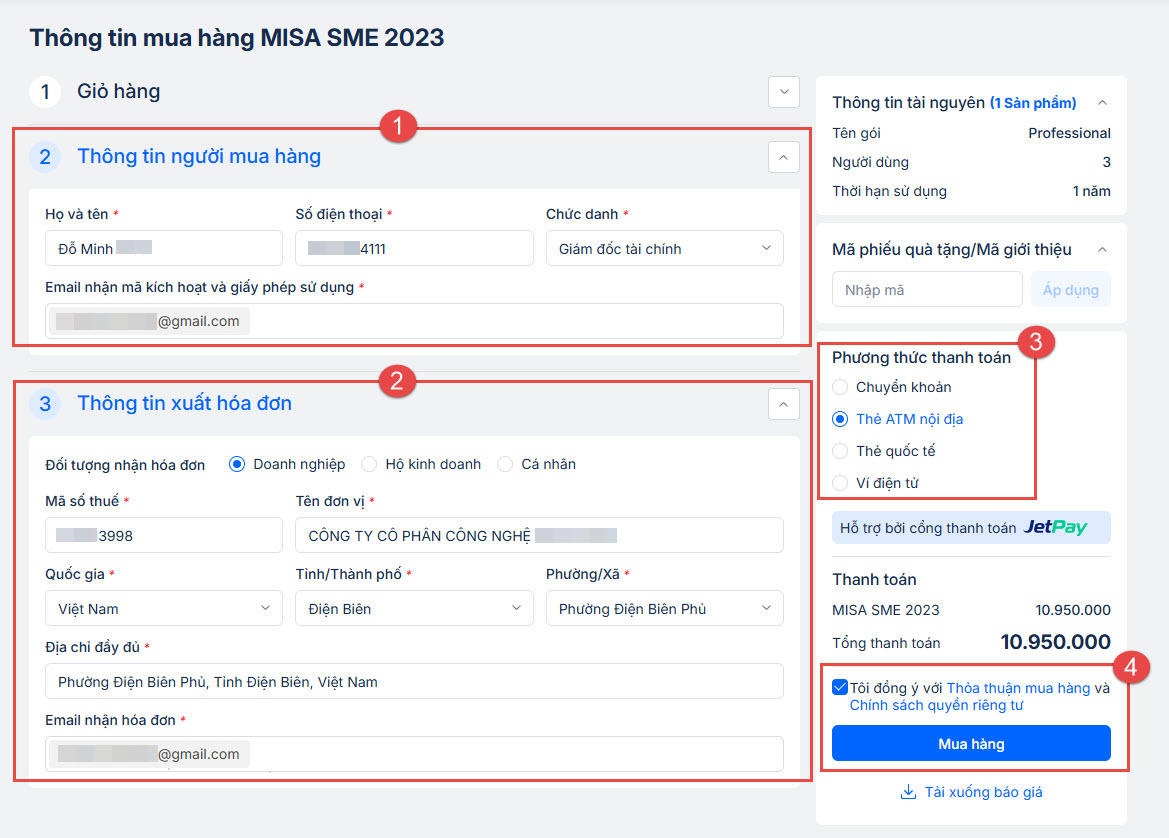Click the download icon beside Tải xuống báo giá
Viewport: 1169px width, 838px height.
click(908, 792)
